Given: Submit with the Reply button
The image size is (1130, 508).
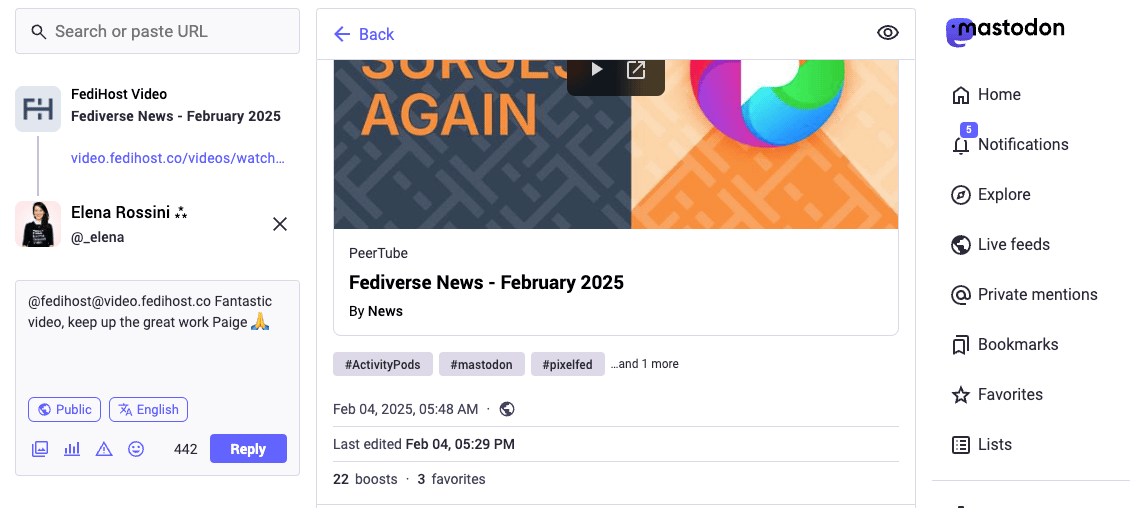Looking at the screenshot, I should pos(248,449).
